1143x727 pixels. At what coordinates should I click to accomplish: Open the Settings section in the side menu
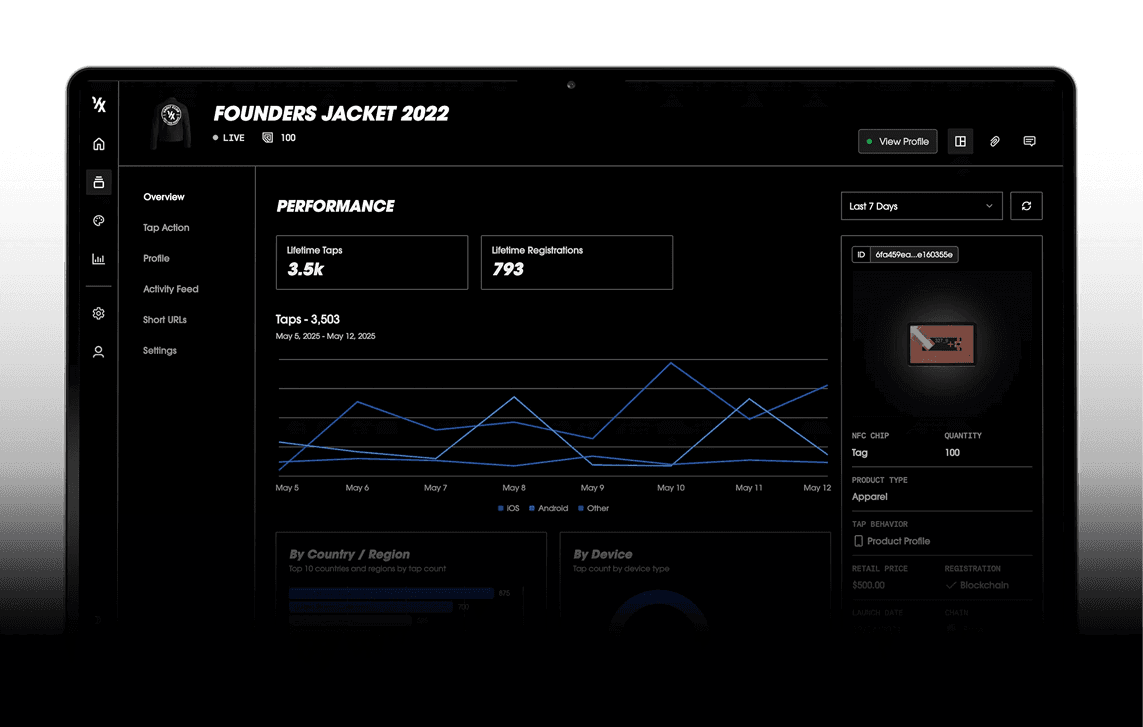click(160, 351)
